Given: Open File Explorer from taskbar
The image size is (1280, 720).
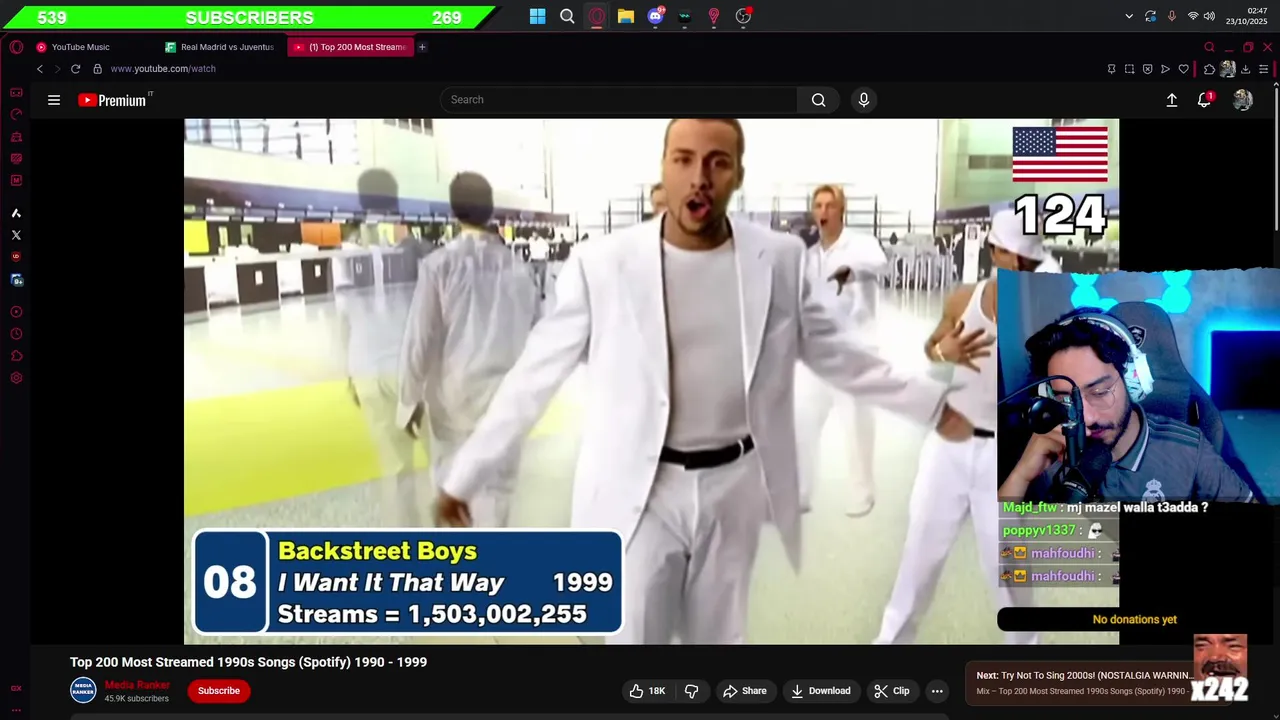Looking at the screenshot, I should (x=626, y=16).
